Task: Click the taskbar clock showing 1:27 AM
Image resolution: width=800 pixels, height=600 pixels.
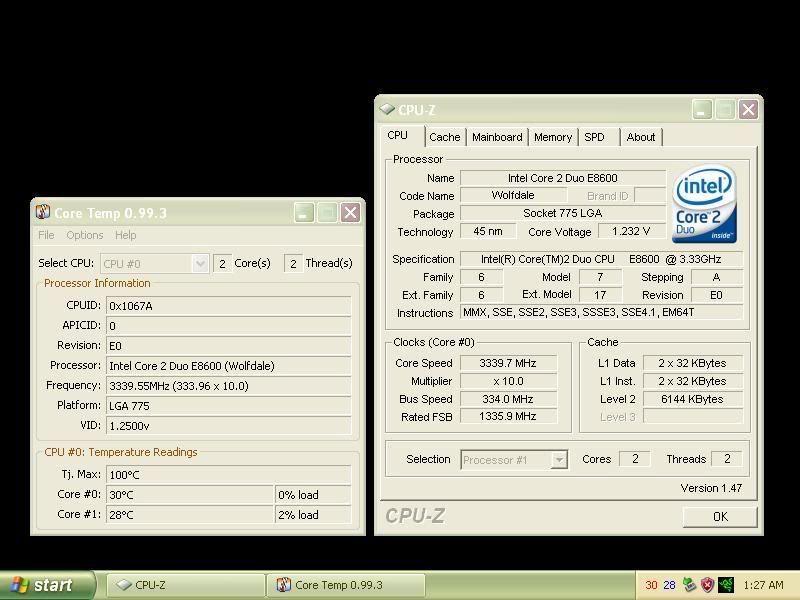Action: [763, 585]
